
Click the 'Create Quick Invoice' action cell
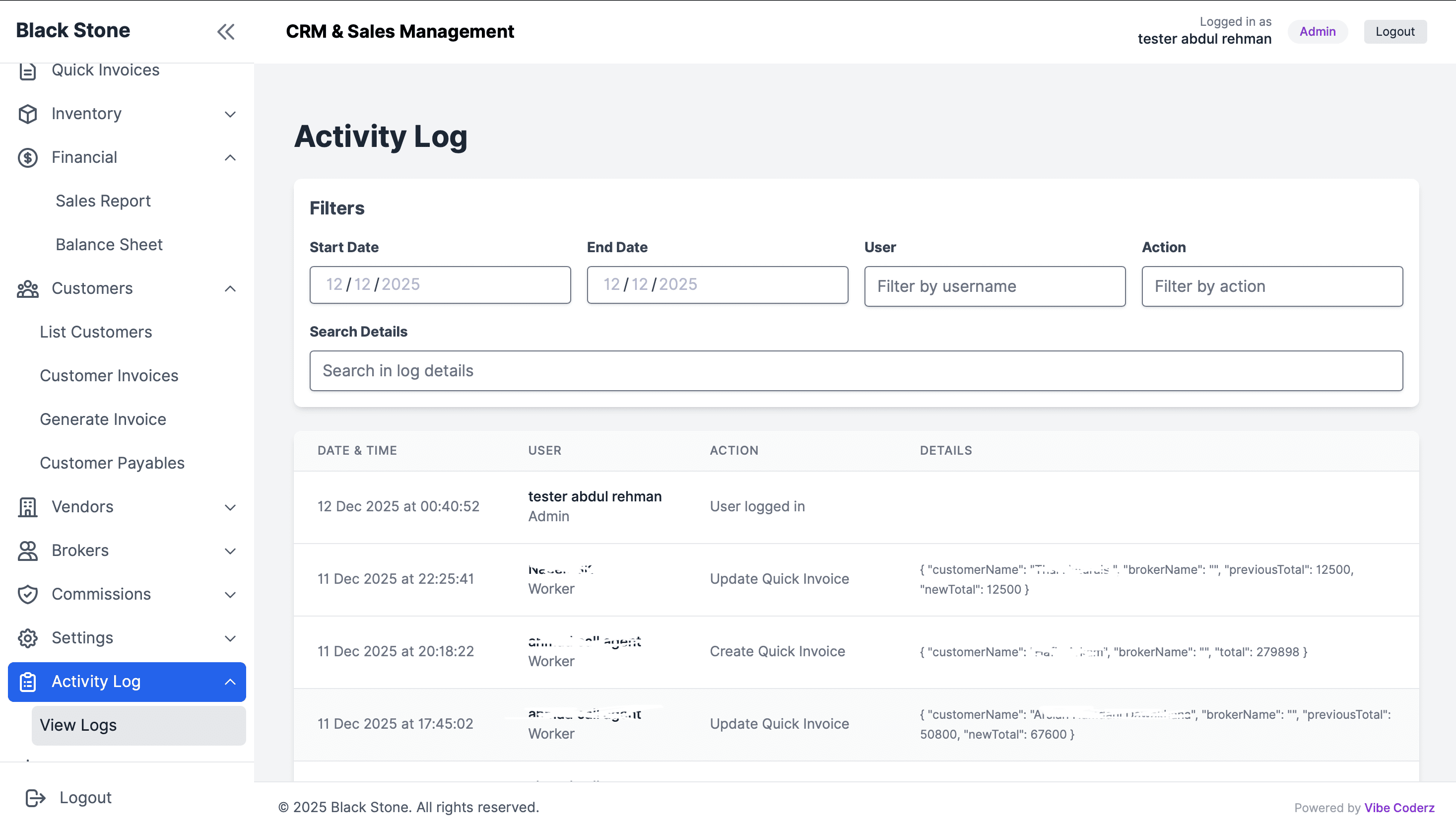coord(777,651)
